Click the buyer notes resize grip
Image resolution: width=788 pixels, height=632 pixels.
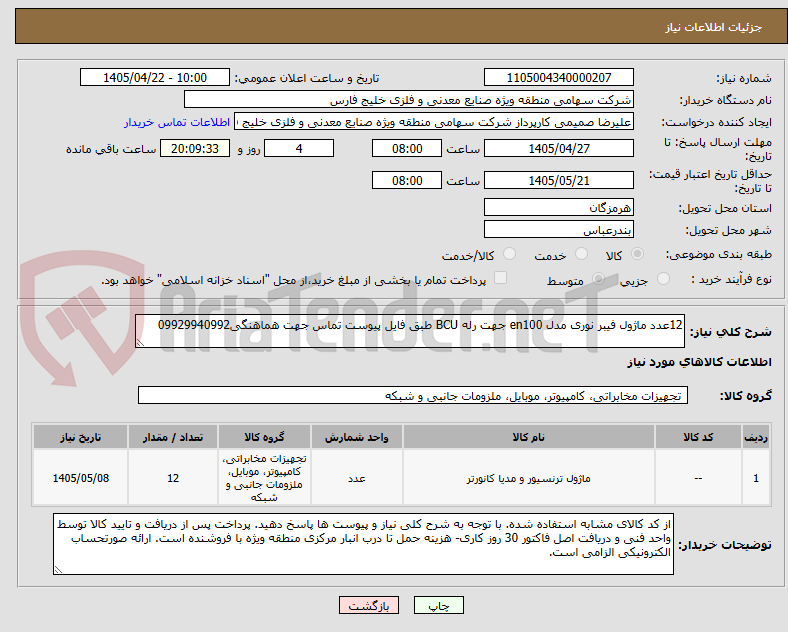58,569
